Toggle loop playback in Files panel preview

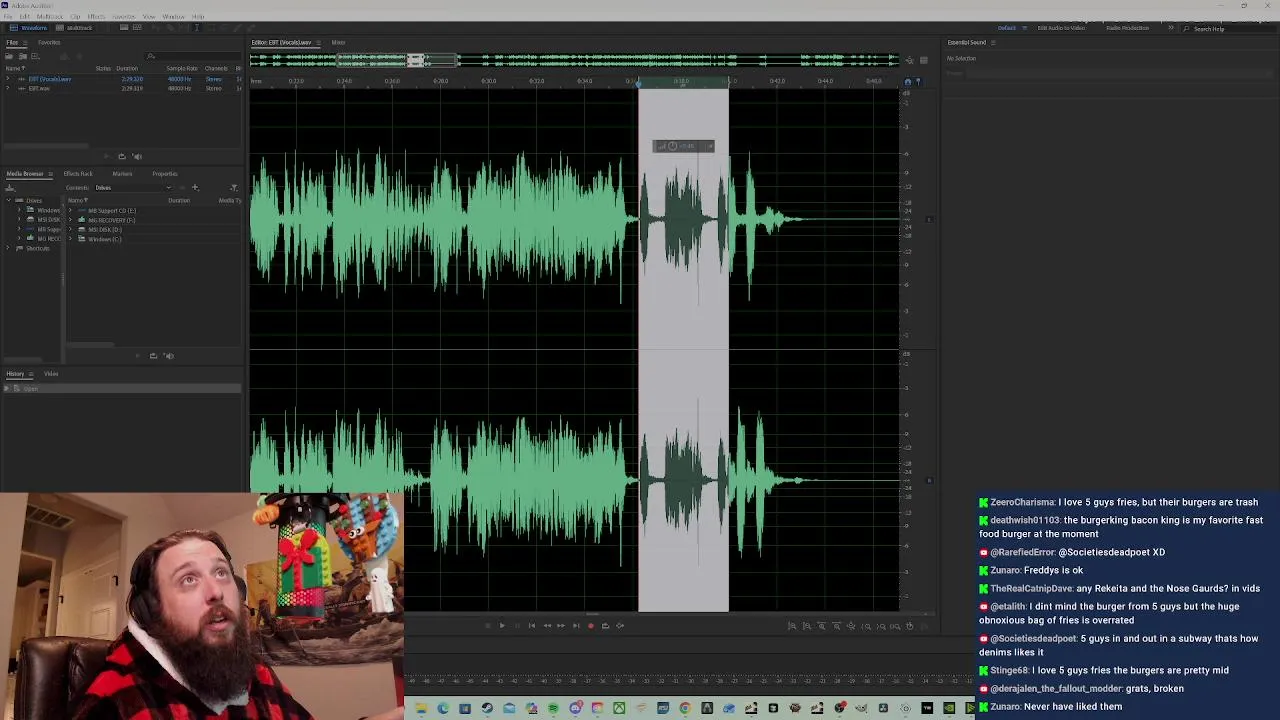(122, 156)
